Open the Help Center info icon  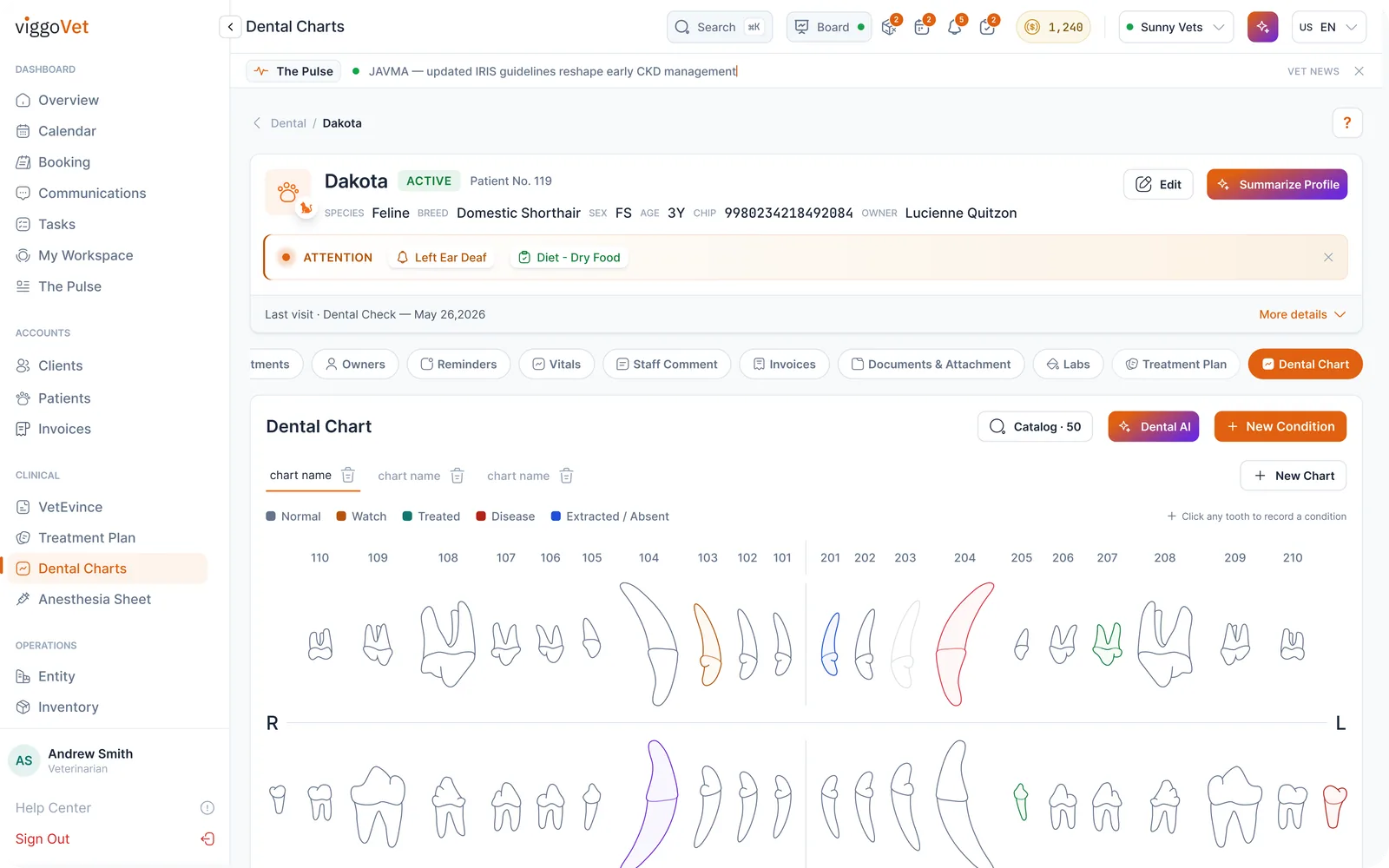pos(207,808)
